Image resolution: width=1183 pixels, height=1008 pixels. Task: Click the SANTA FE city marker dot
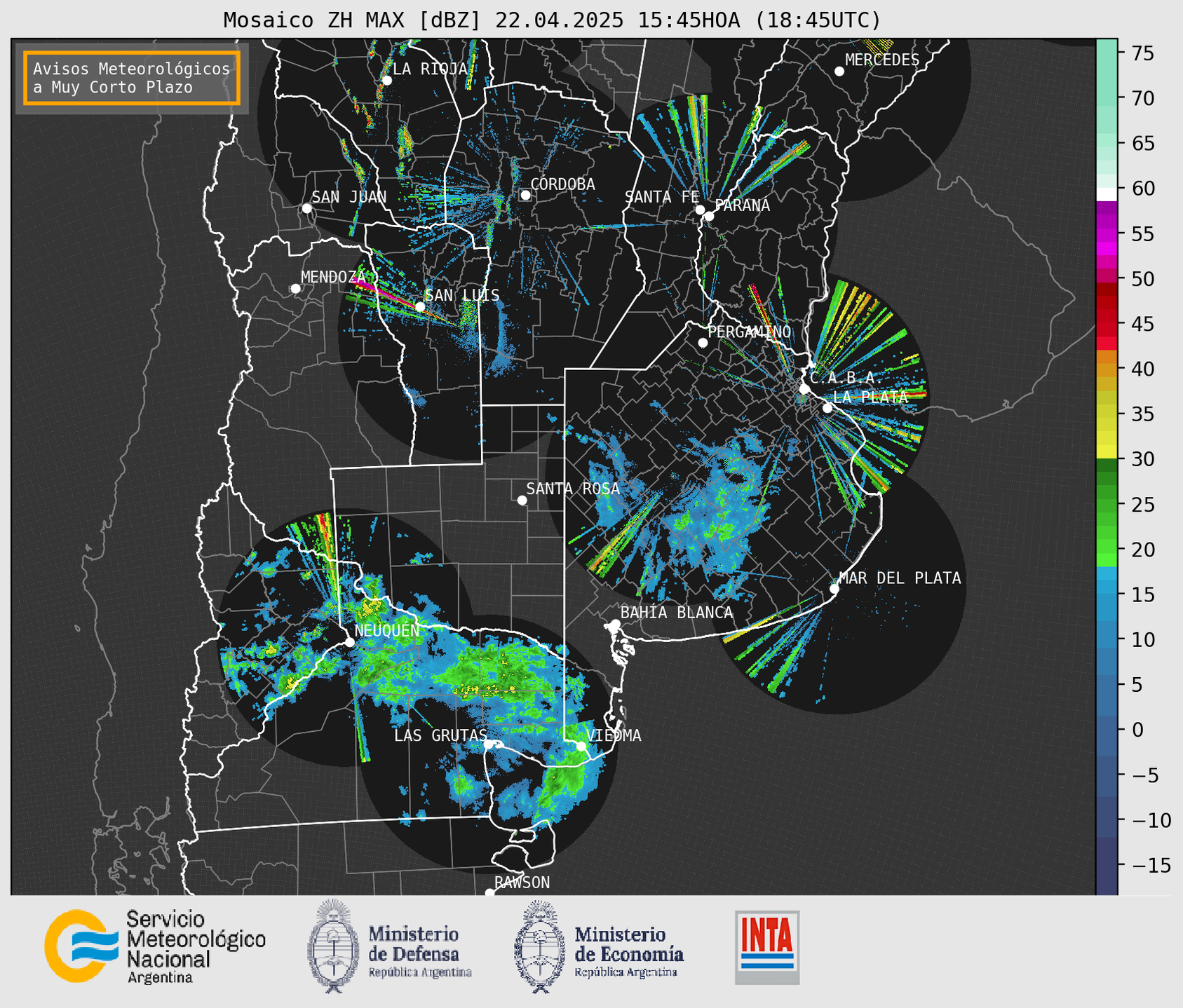700,210
